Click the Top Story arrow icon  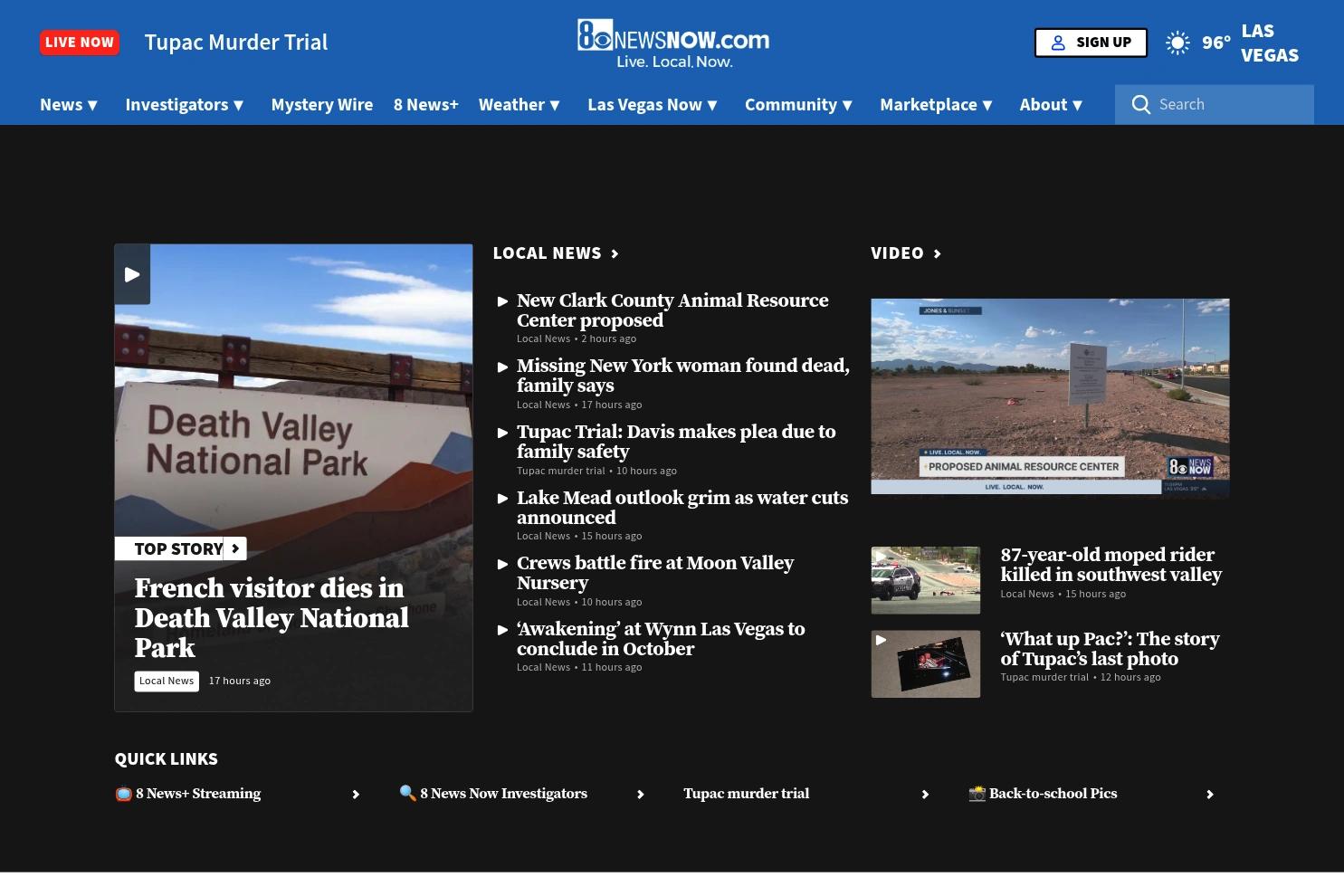[x=235, y=548]
